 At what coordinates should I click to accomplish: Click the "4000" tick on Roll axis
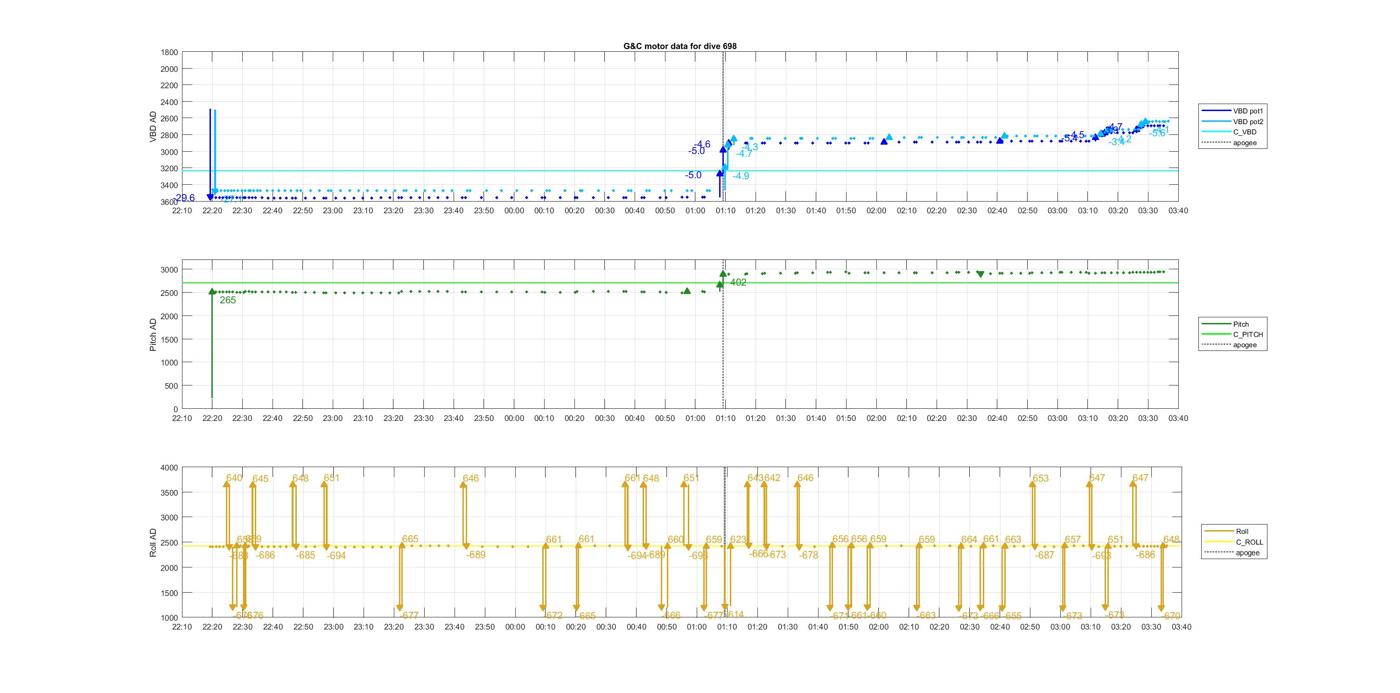[x=169, y=467]
